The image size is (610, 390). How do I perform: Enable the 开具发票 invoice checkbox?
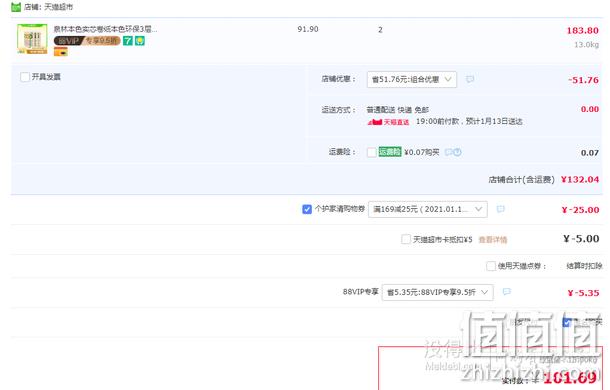(25, 77)
